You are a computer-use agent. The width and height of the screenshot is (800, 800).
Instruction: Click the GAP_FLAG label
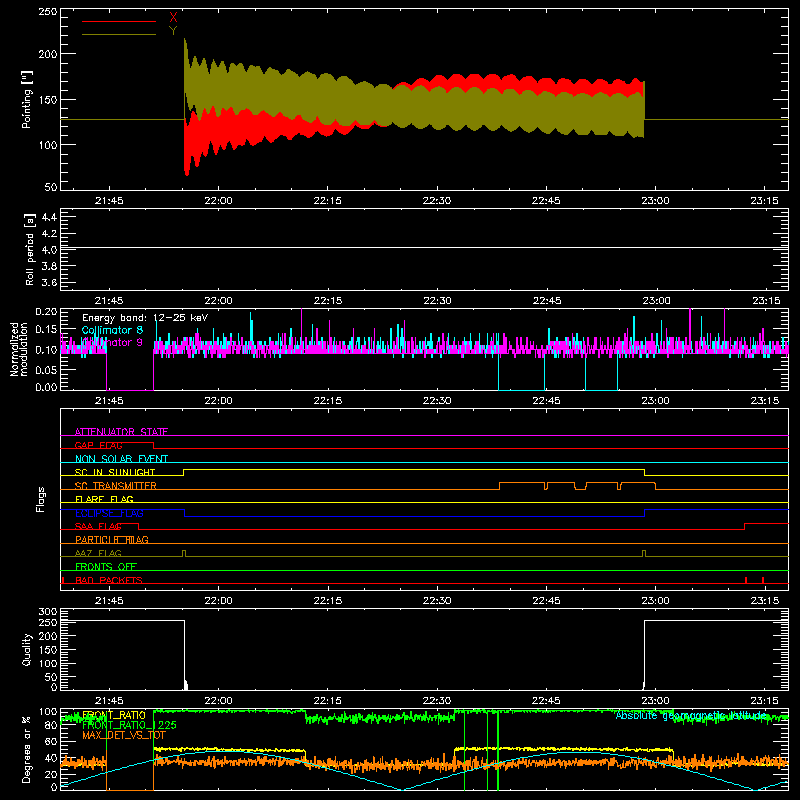tap(98, 445)
